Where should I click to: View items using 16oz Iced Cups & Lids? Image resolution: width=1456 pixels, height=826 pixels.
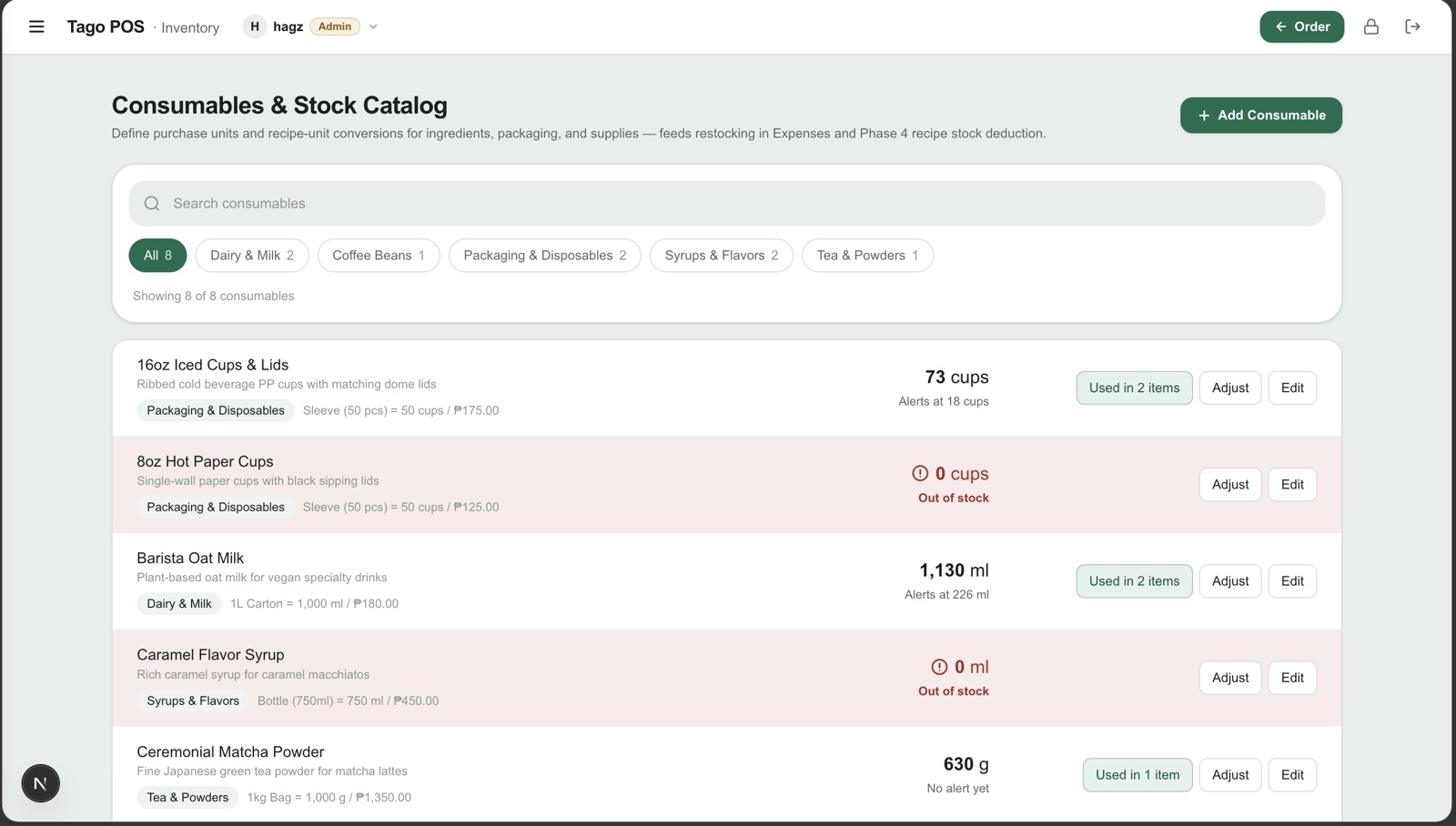tap(1134, 388)
